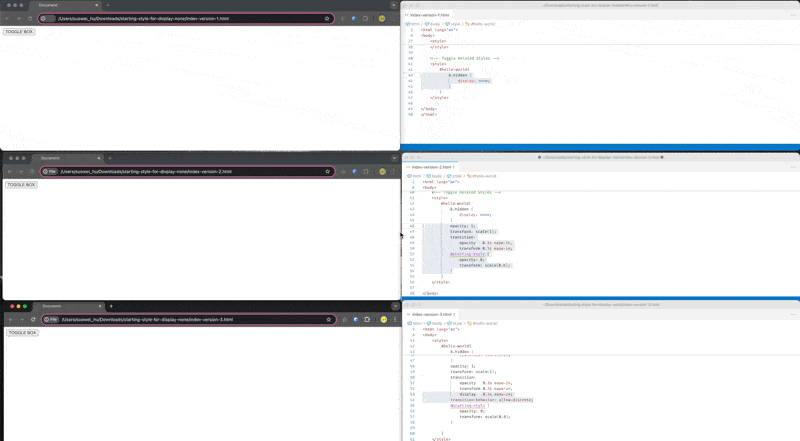
Task: Open Chrome three-dot menu in version-3 window
Action: [x=394, y=319]
